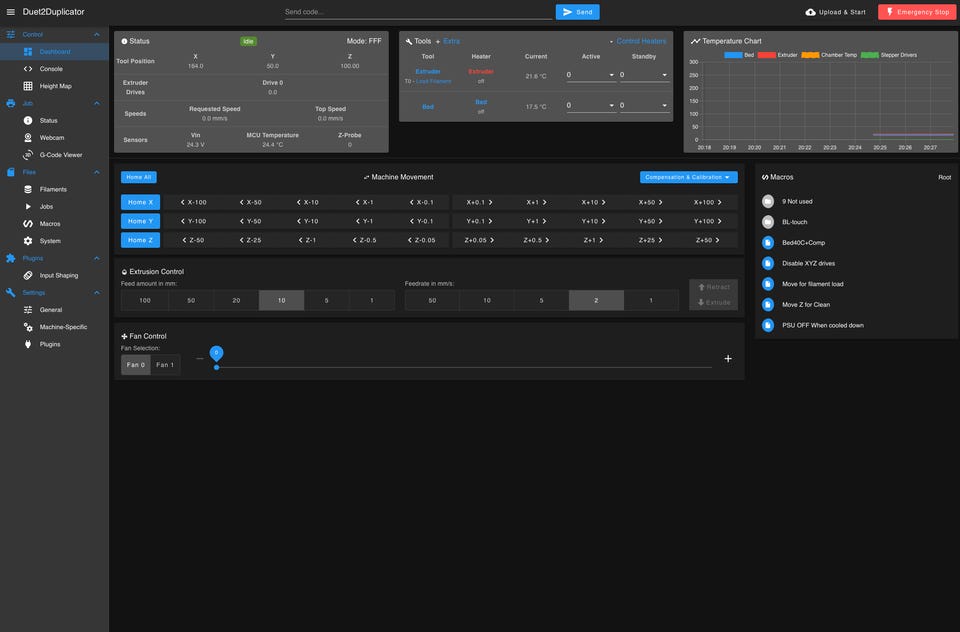
Task: Select feed amount 20 mm
Action: pos(236,301)
